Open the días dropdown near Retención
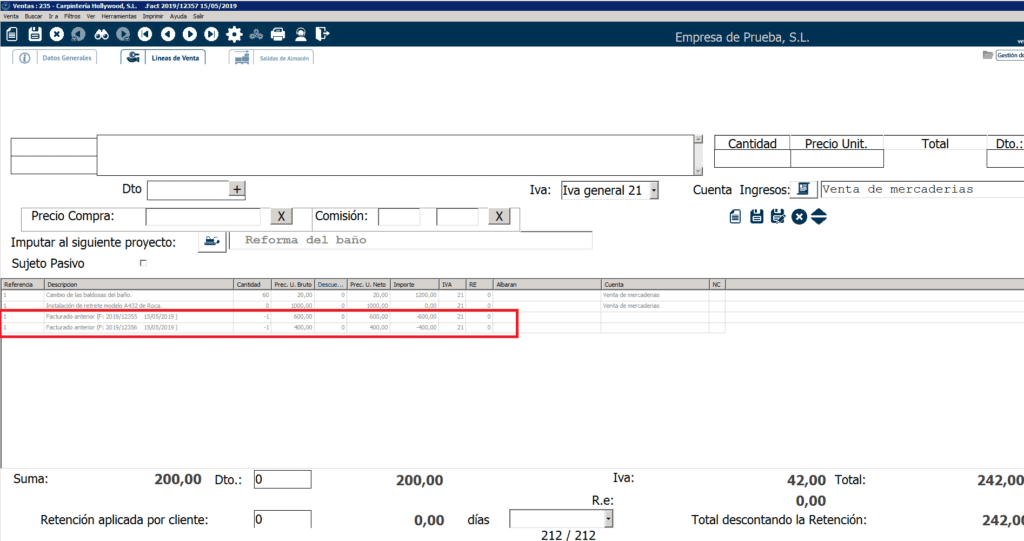1024x541 pixels. [607, 519]
